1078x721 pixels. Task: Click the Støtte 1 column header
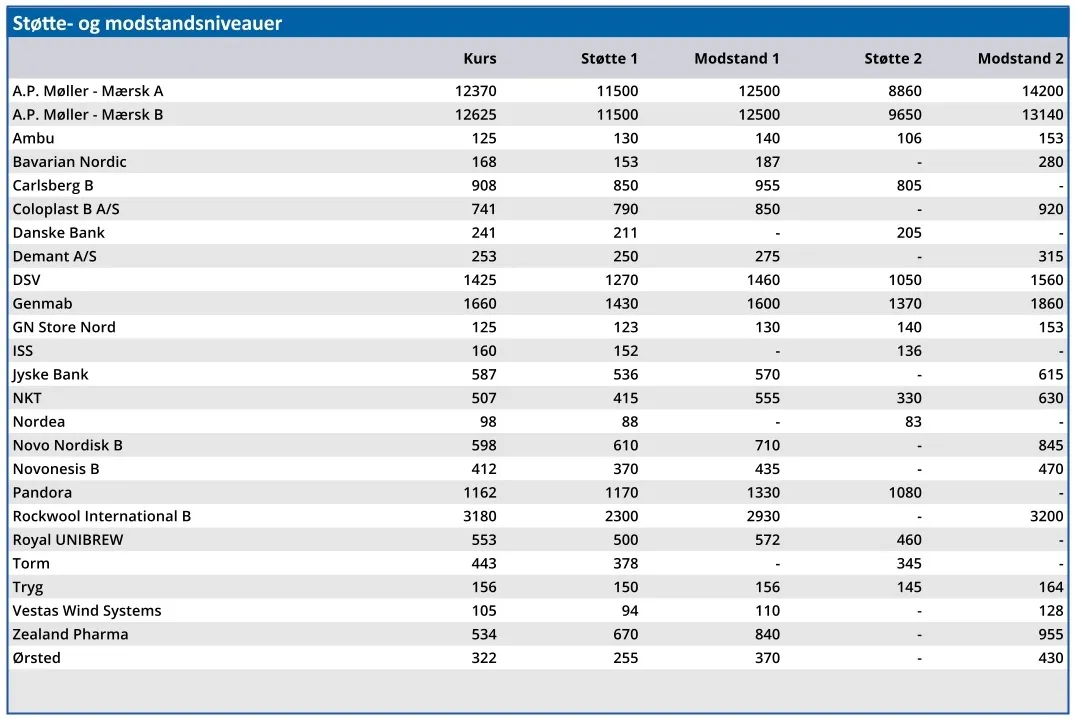pyautogui.click(x=609, y=59)
